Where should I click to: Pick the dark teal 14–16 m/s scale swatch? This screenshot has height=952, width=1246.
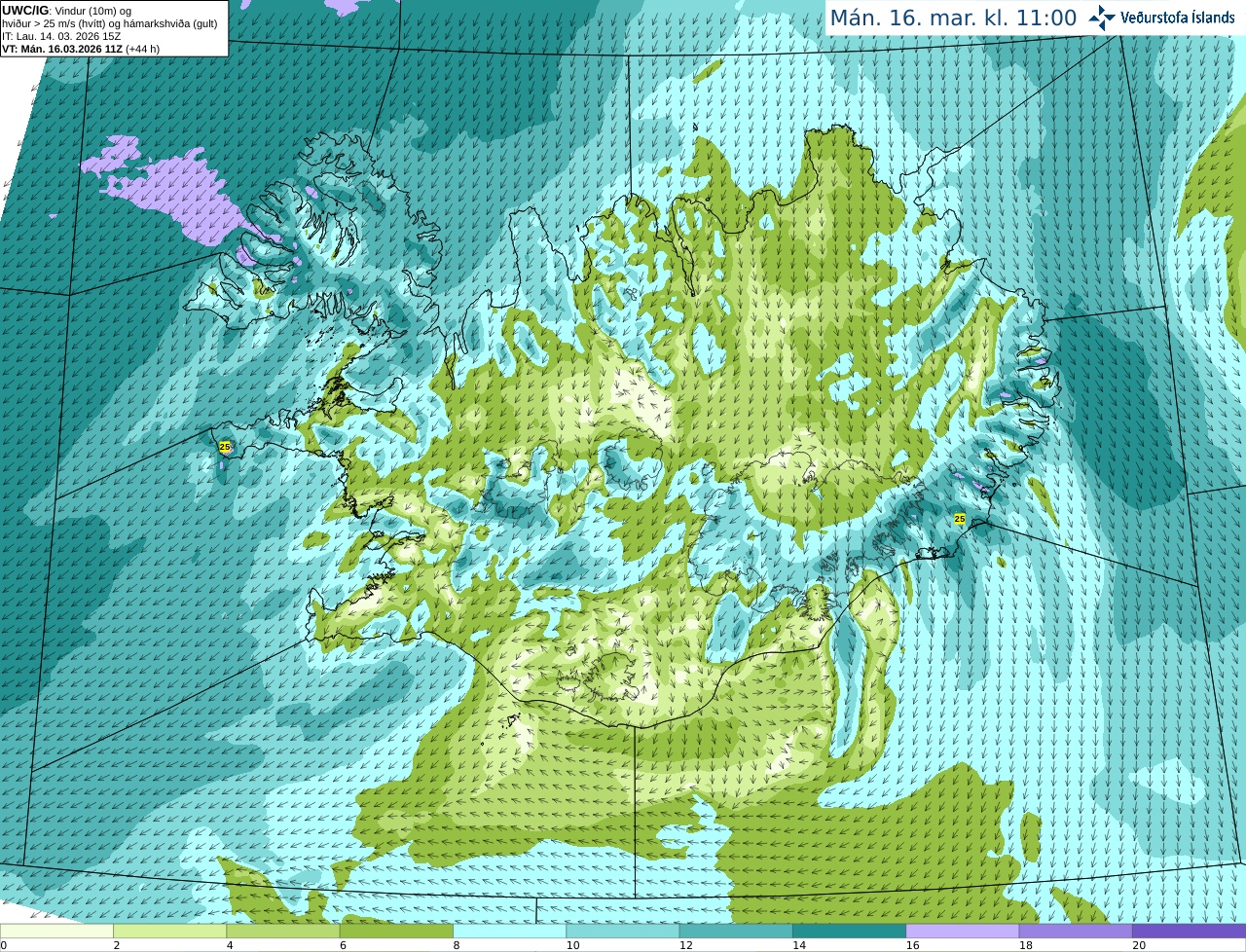849,932
